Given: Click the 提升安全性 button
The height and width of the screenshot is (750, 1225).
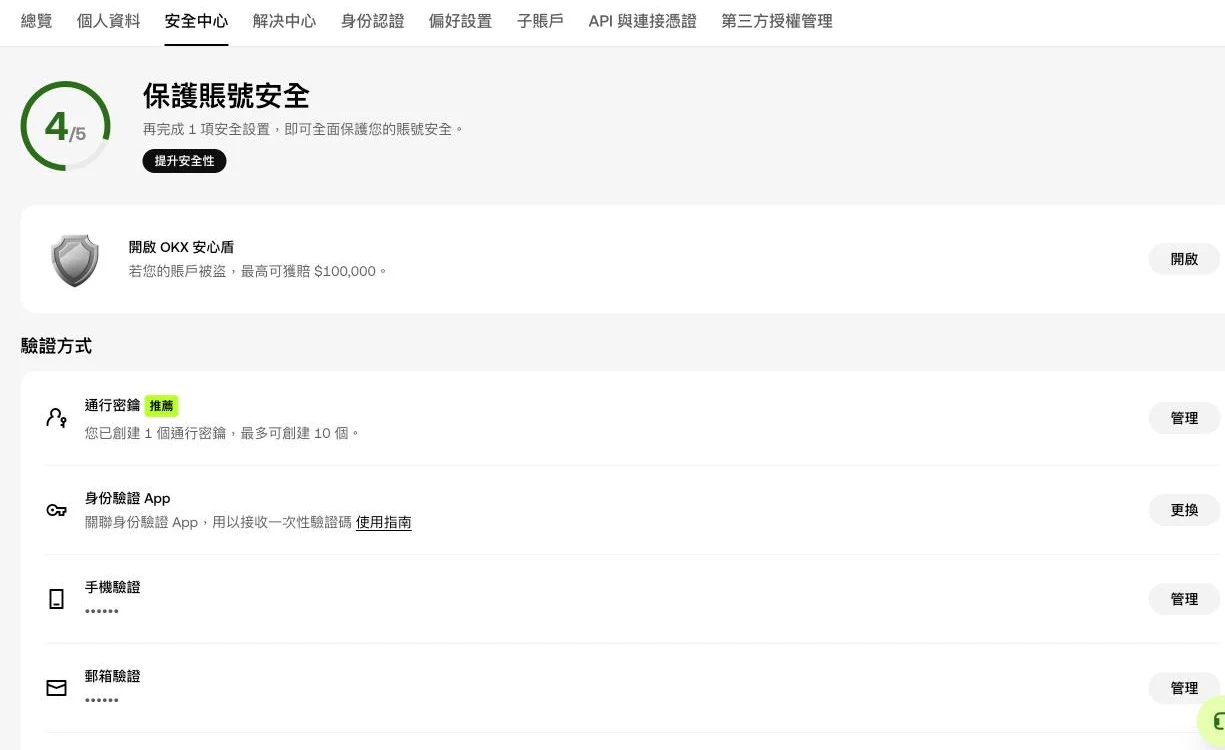Looking at the screenshot, I should click(184, 161).
